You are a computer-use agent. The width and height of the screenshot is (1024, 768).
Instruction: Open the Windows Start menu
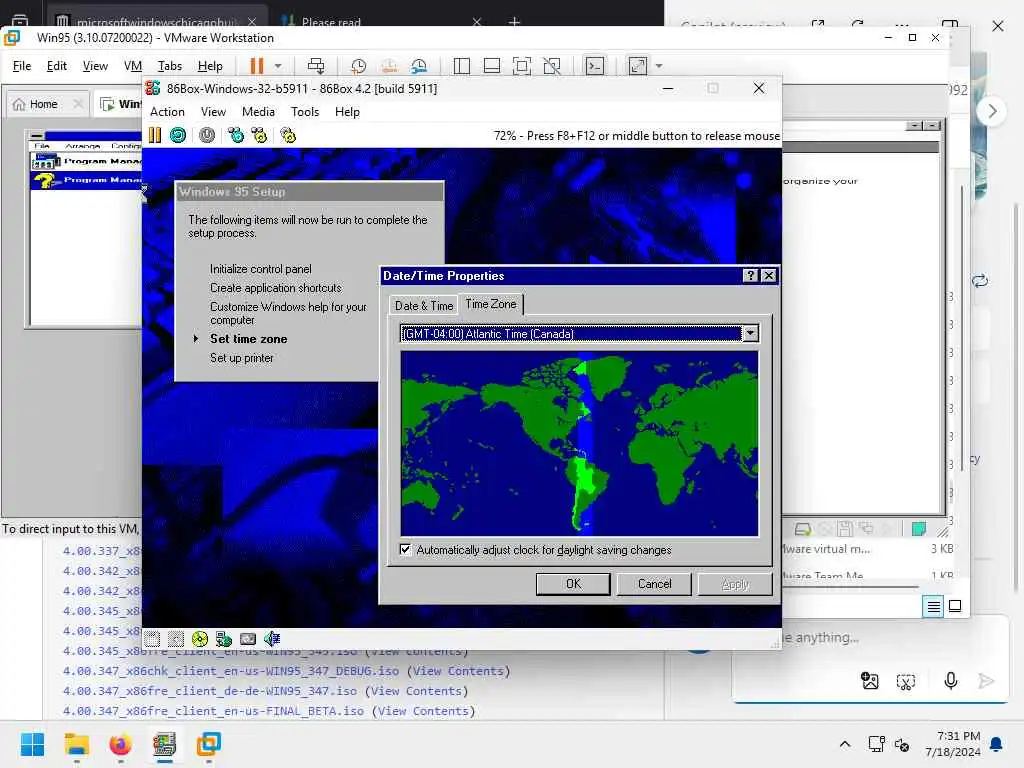pyautogui.click(x=32, y=744)
